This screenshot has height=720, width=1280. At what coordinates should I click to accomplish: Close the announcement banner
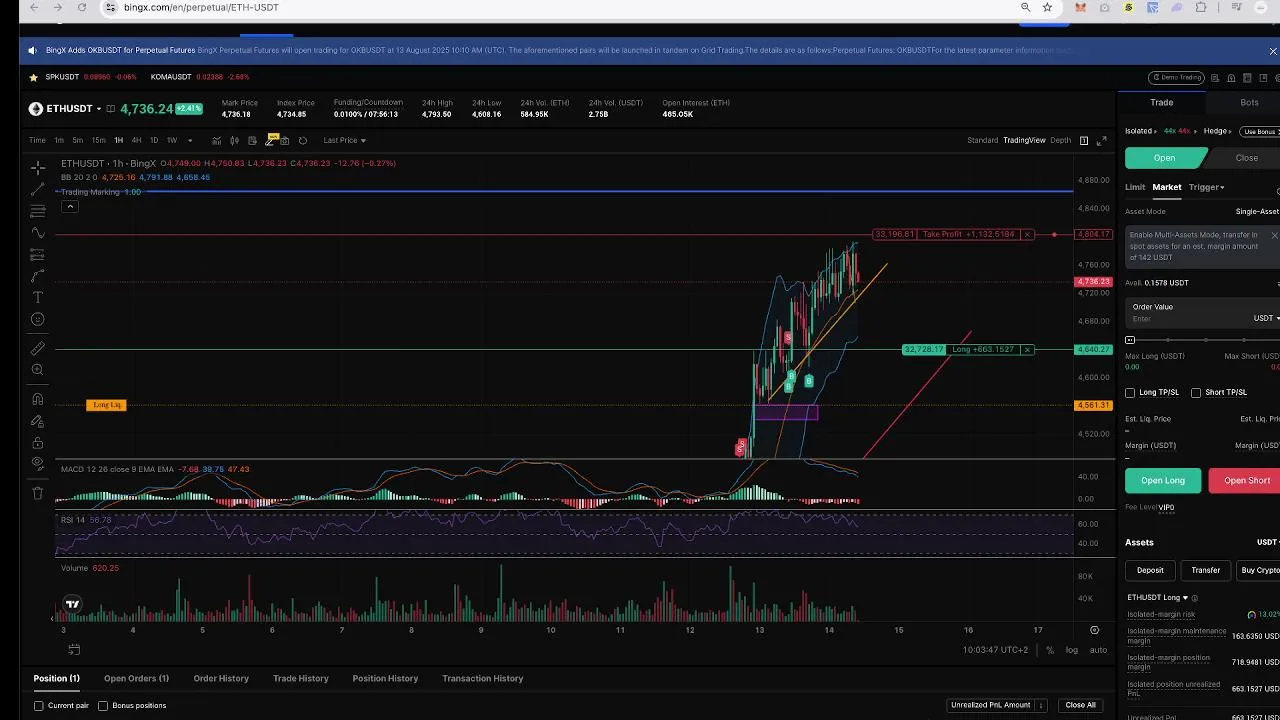tap(1273, 50)
